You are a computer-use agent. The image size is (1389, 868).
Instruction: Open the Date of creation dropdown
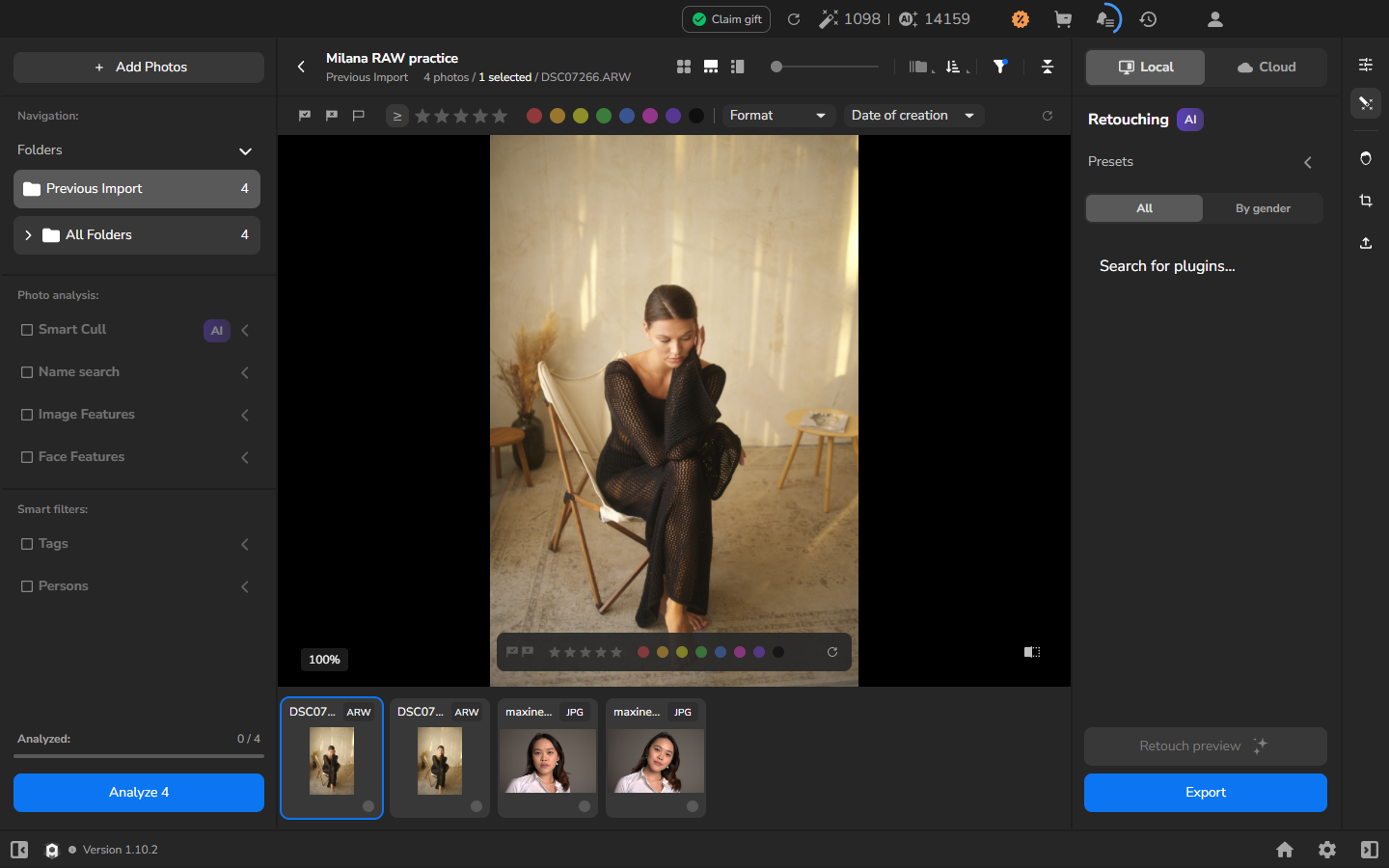coord(913,116)
